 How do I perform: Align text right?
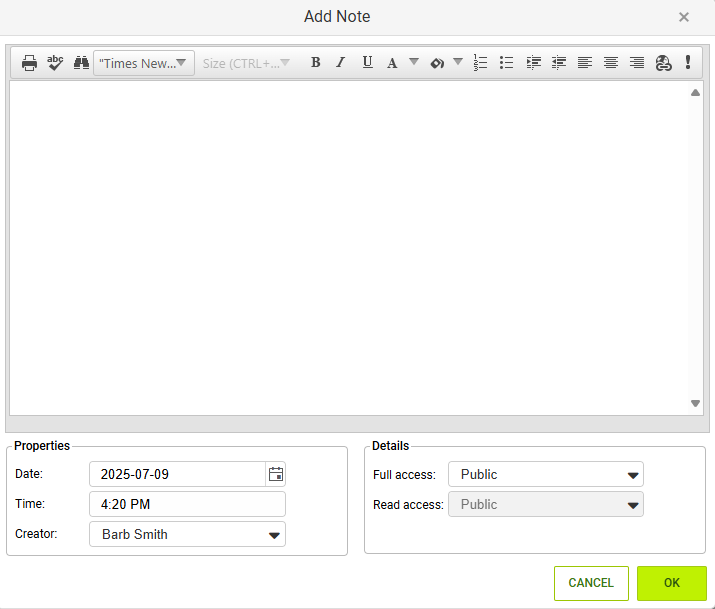(637, 62)
